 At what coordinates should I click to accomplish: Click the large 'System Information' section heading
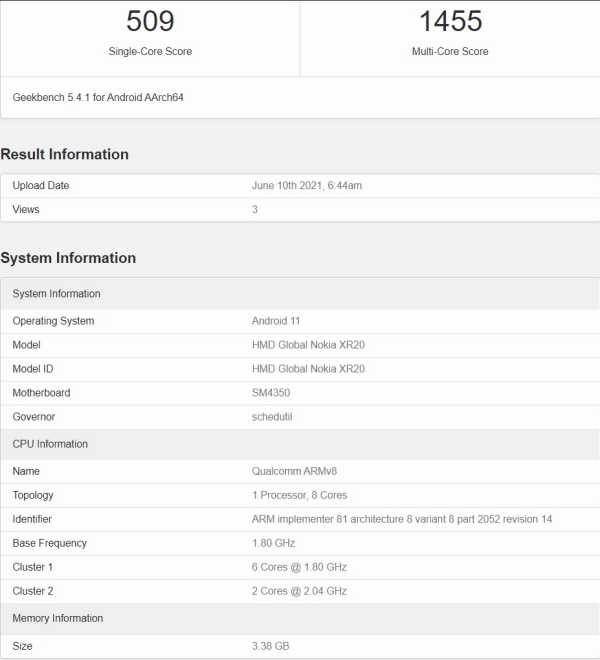tap(68, 258)
